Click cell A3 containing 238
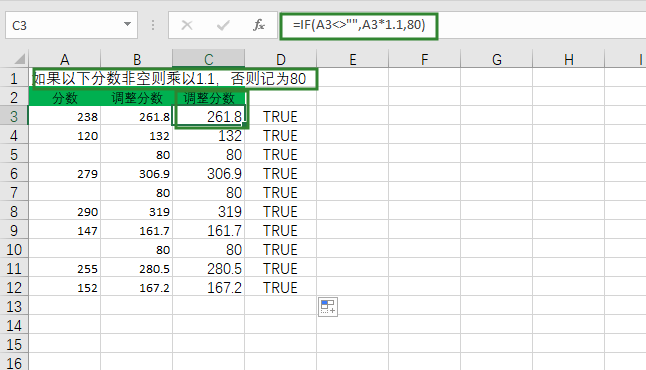The width and height of the screenshot is (646, 370). click(x=64, y=116)
